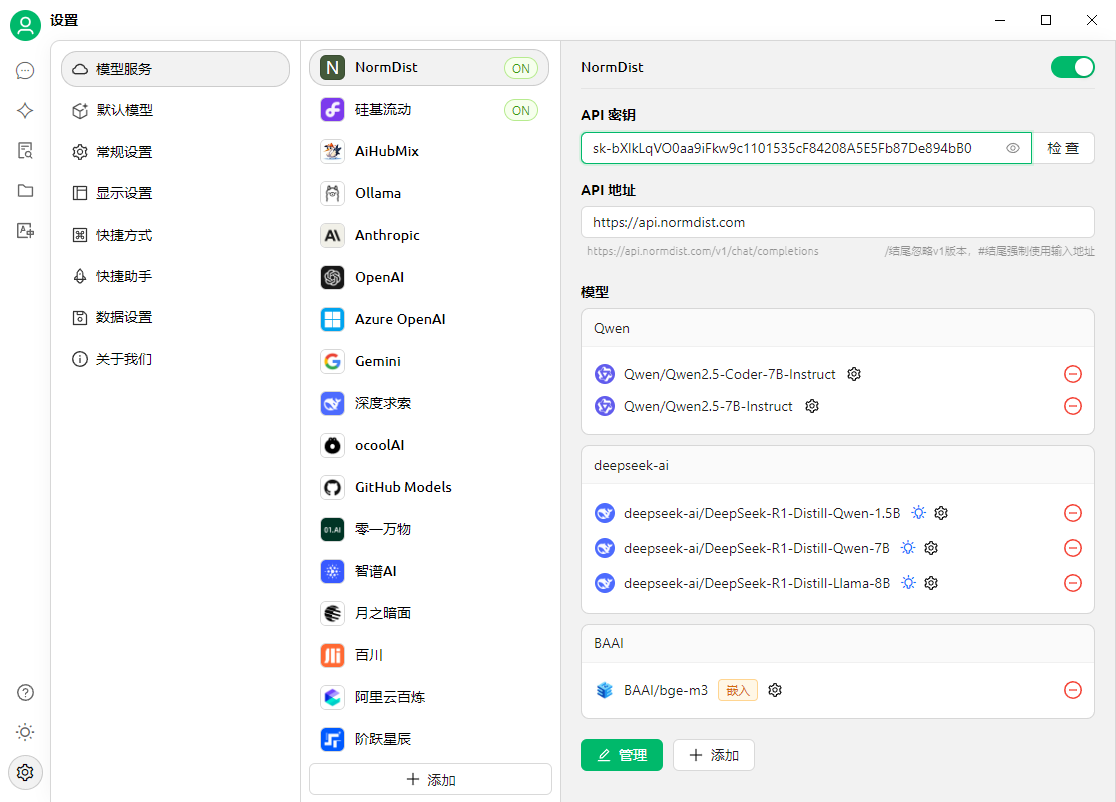This screenshot has height=802, width=1116.
Task: Click the API 地址 input field
Action: (838, 222)
